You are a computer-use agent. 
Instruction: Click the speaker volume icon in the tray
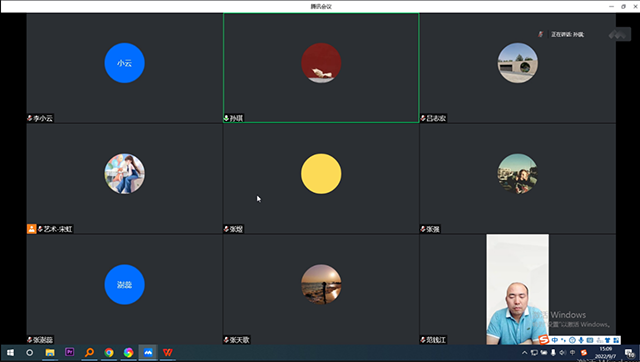click(x=563, y=353)
